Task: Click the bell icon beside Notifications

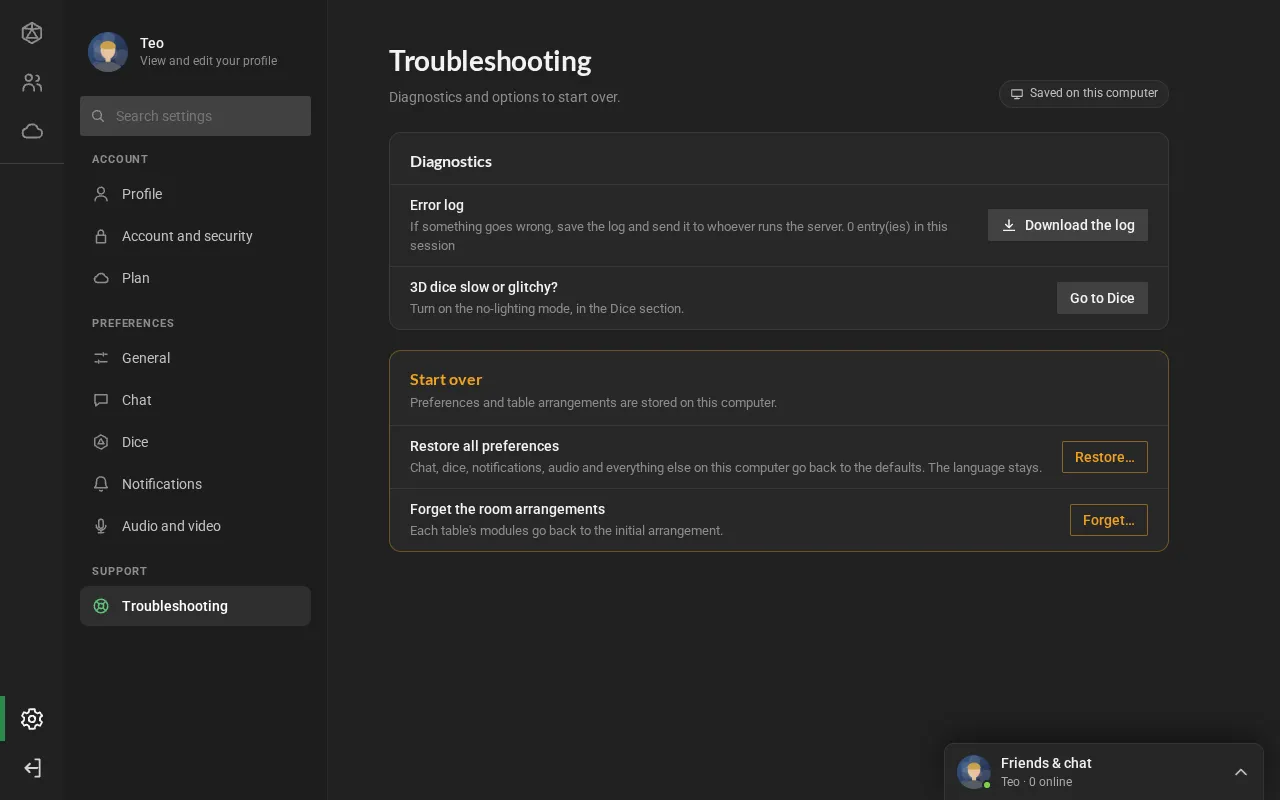Action: pyautogui.click(x=101, y=484)
